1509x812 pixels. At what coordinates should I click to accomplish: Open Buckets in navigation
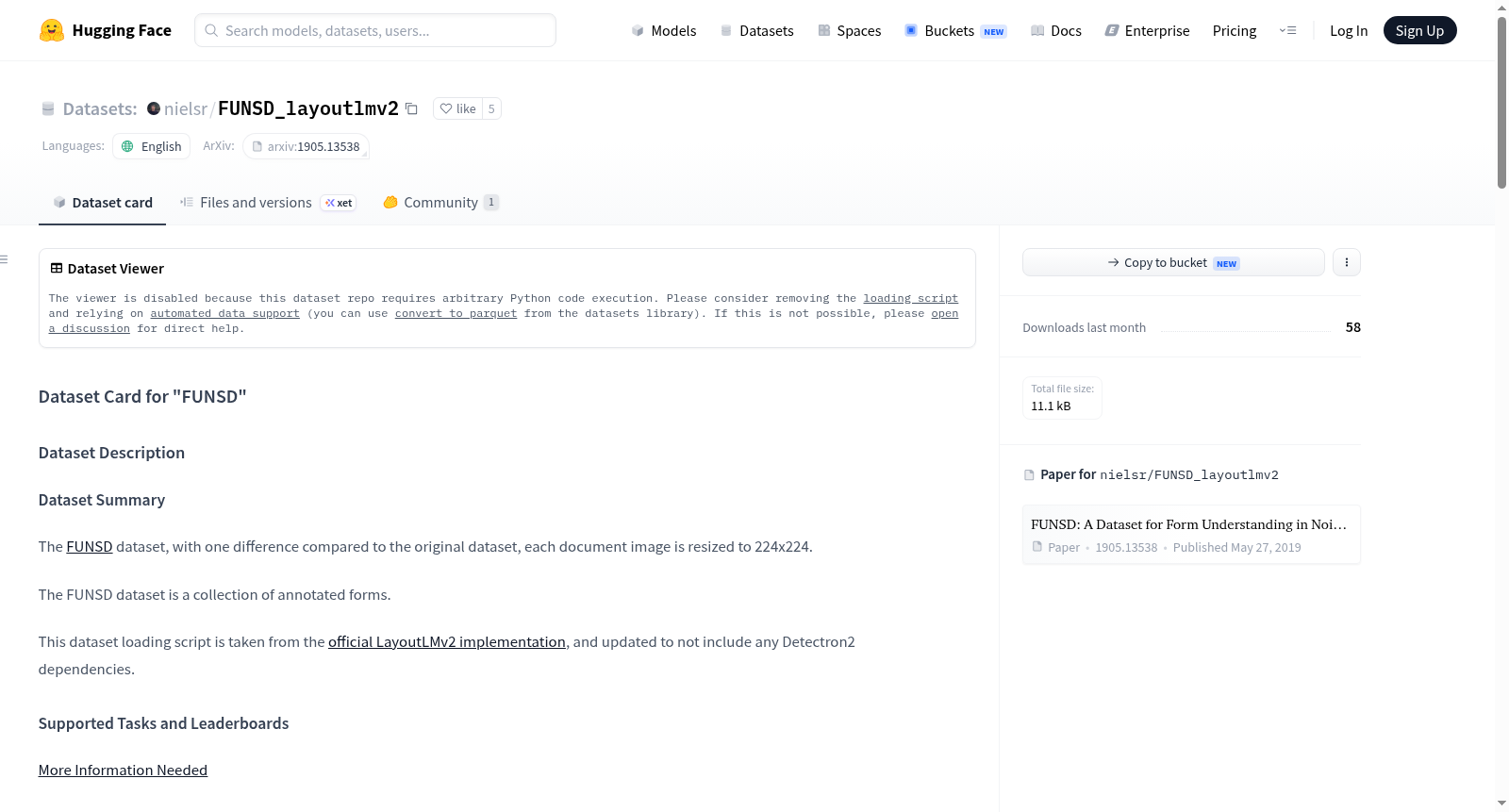pos(955,30)
